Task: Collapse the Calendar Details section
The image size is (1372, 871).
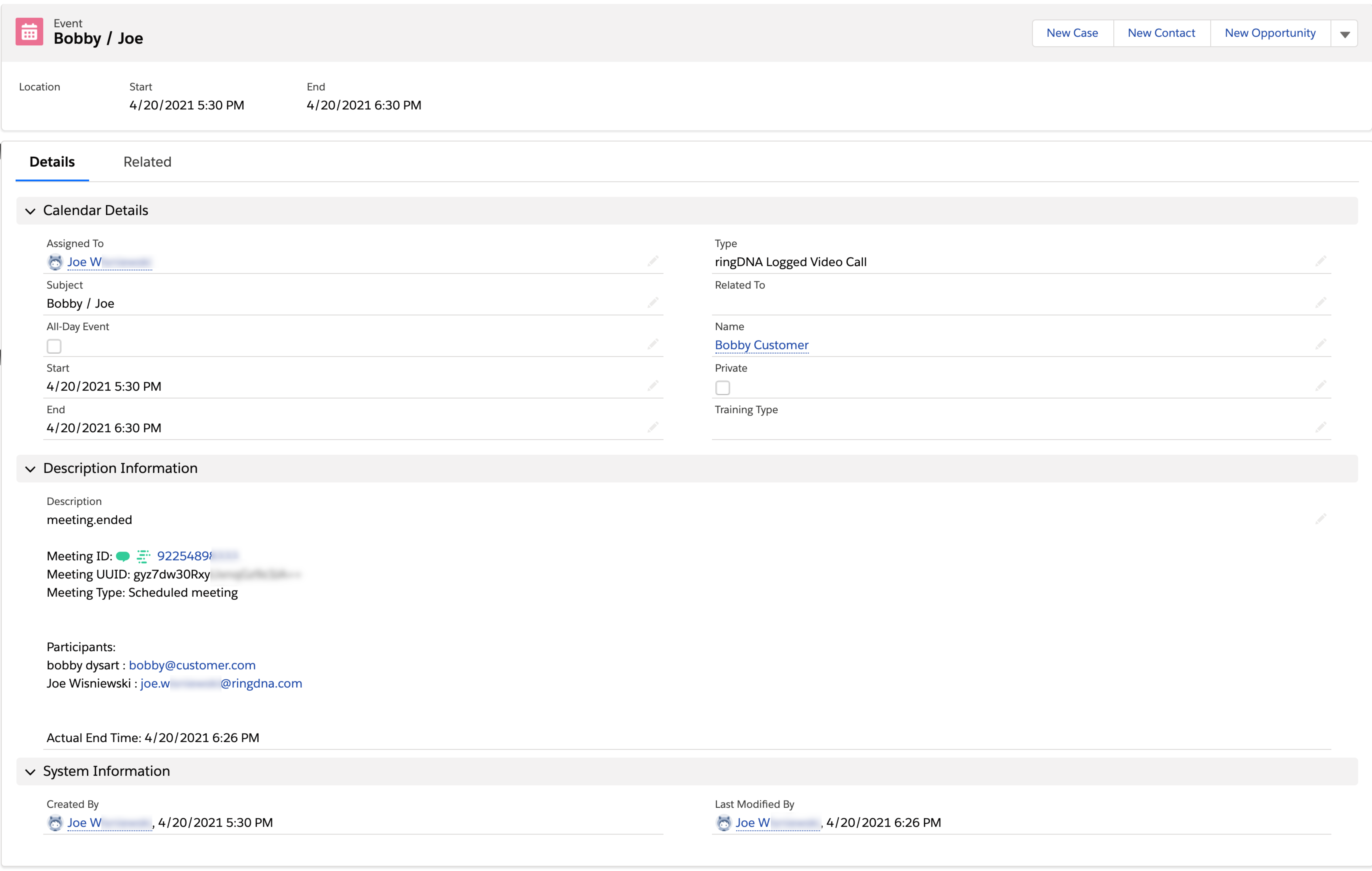Action: pyautogui.click(x=30, y=211)
